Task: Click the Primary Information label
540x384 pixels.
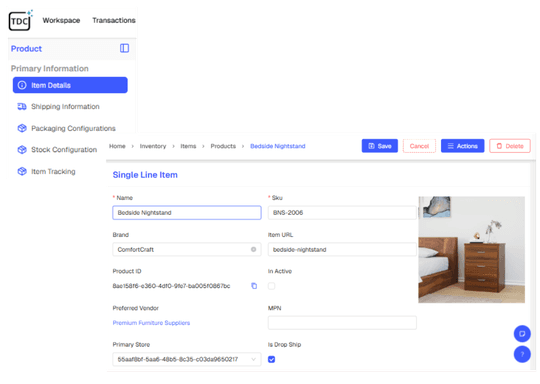Action: click(50, 69)
